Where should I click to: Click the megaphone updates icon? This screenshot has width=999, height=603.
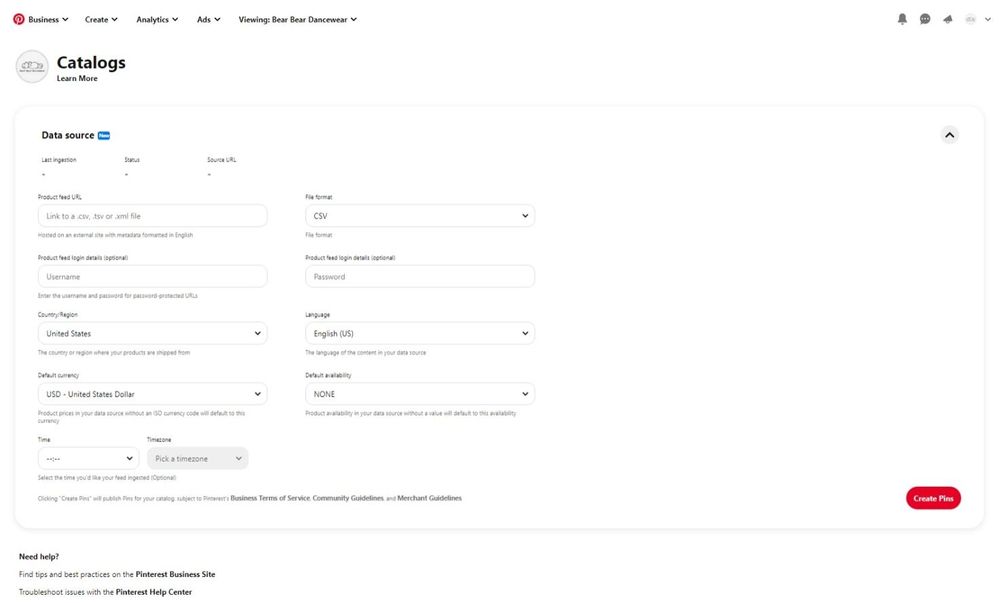pos(947,19)
